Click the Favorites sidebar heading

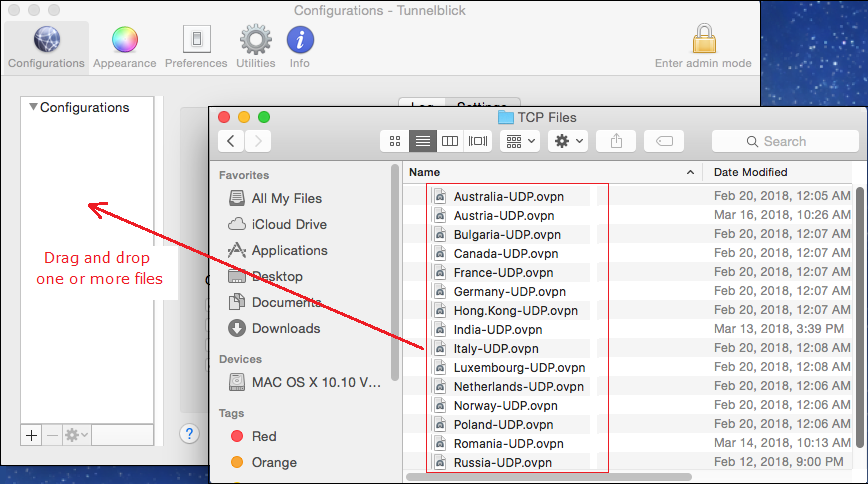click(244, 175)
